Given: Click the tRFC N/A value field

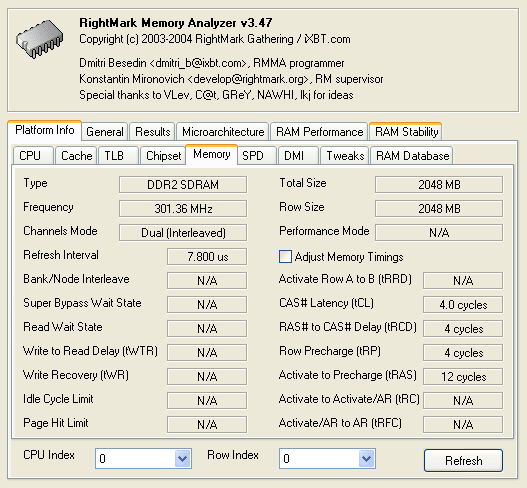Looking at the screenshot, I should coord(463,424).
